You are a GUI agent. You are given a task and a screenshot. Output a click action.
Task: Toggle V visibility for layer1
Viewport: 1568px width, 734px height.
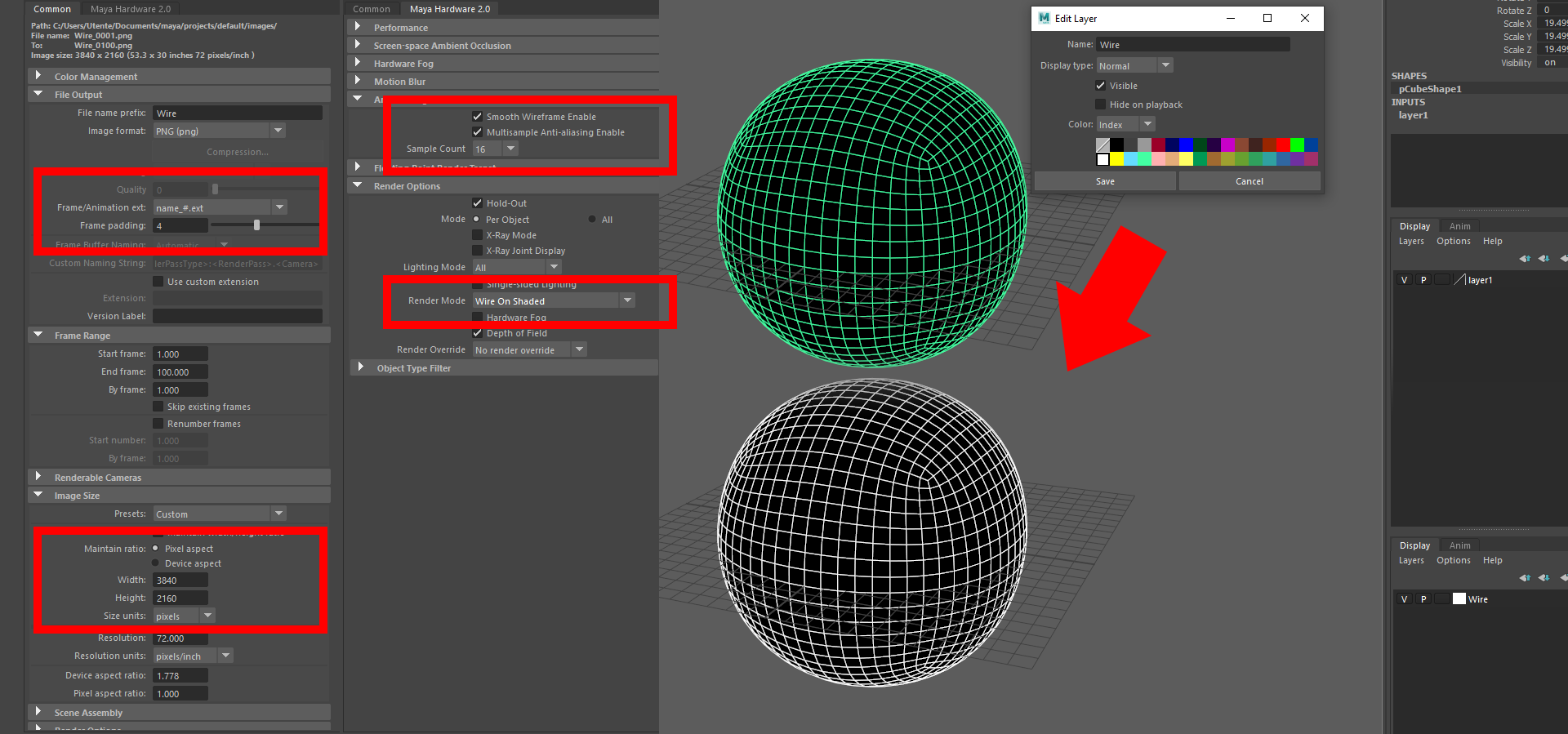pyautogui.click(x=1405, y=280)
